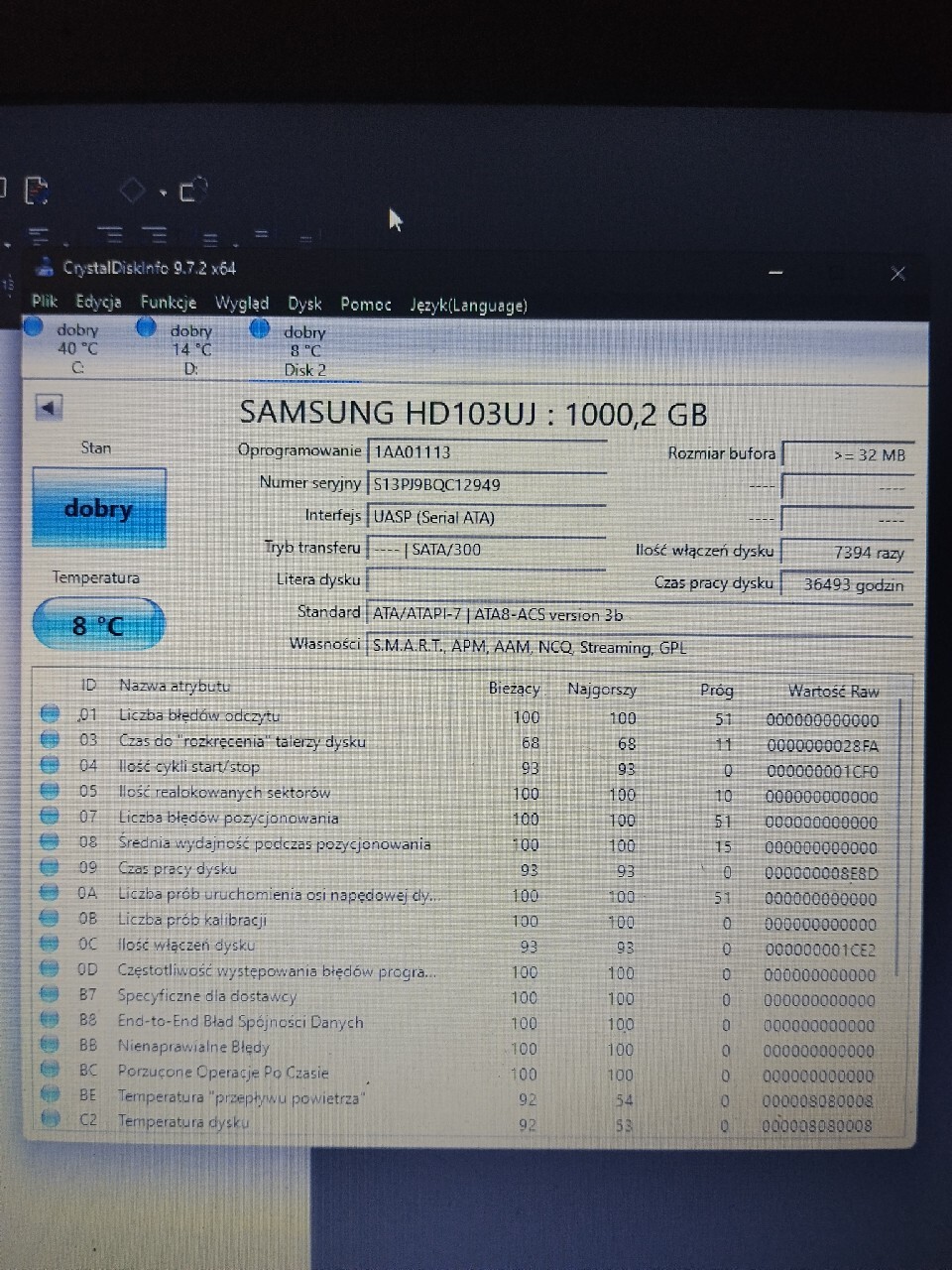Click the Najgorszy column header
952x1270 pixels.
pyautogui.click(x=601, y=690)
